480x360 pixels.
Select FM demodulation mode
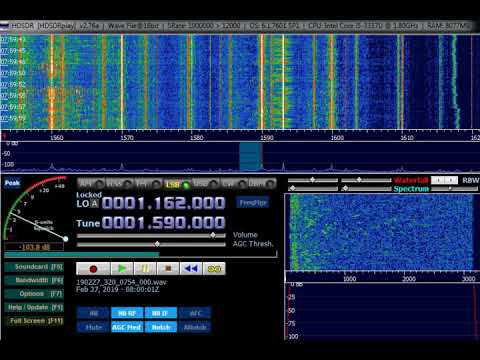click(148, 184)
